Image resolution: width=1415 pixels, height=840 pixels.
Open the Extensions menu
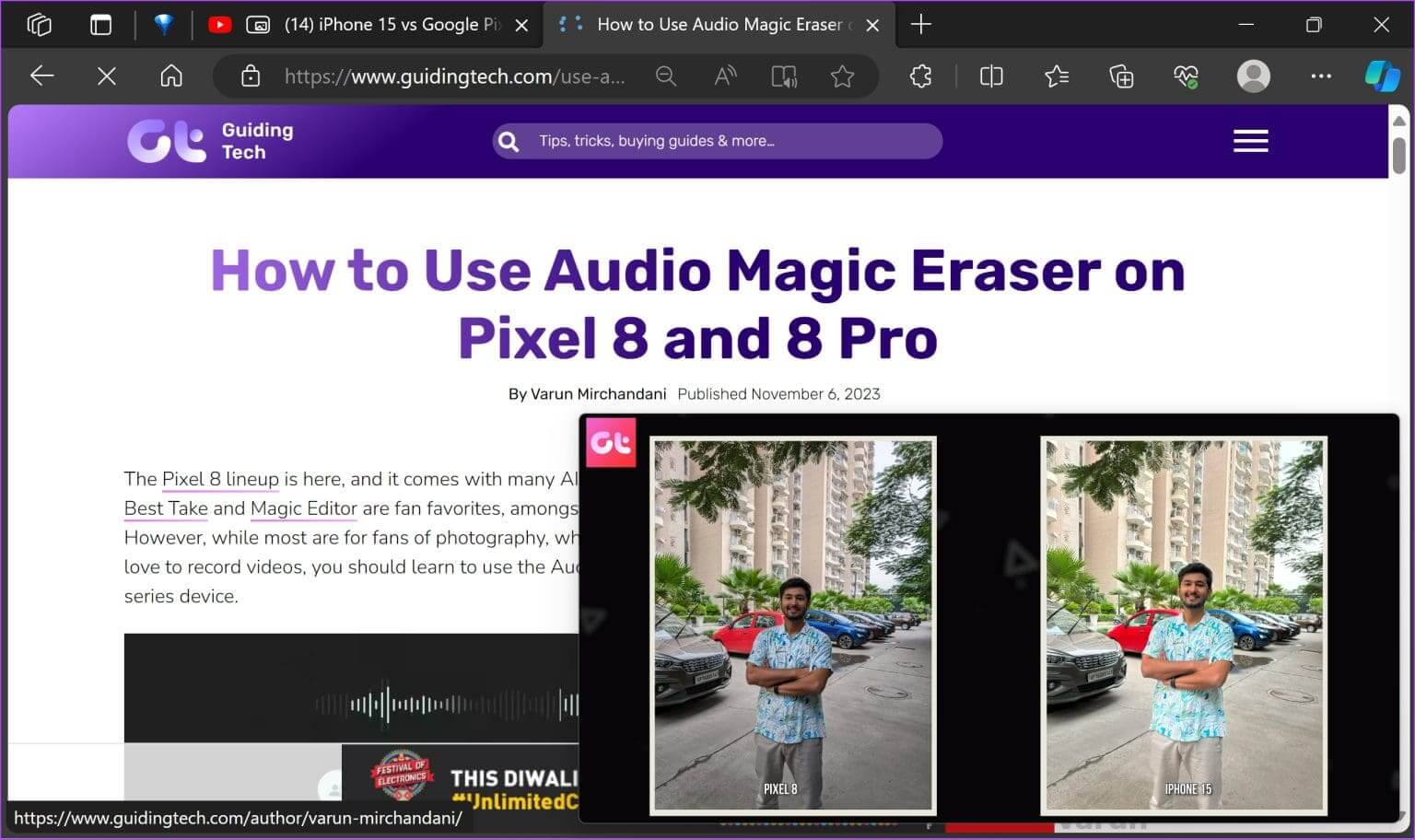[920, 76]
